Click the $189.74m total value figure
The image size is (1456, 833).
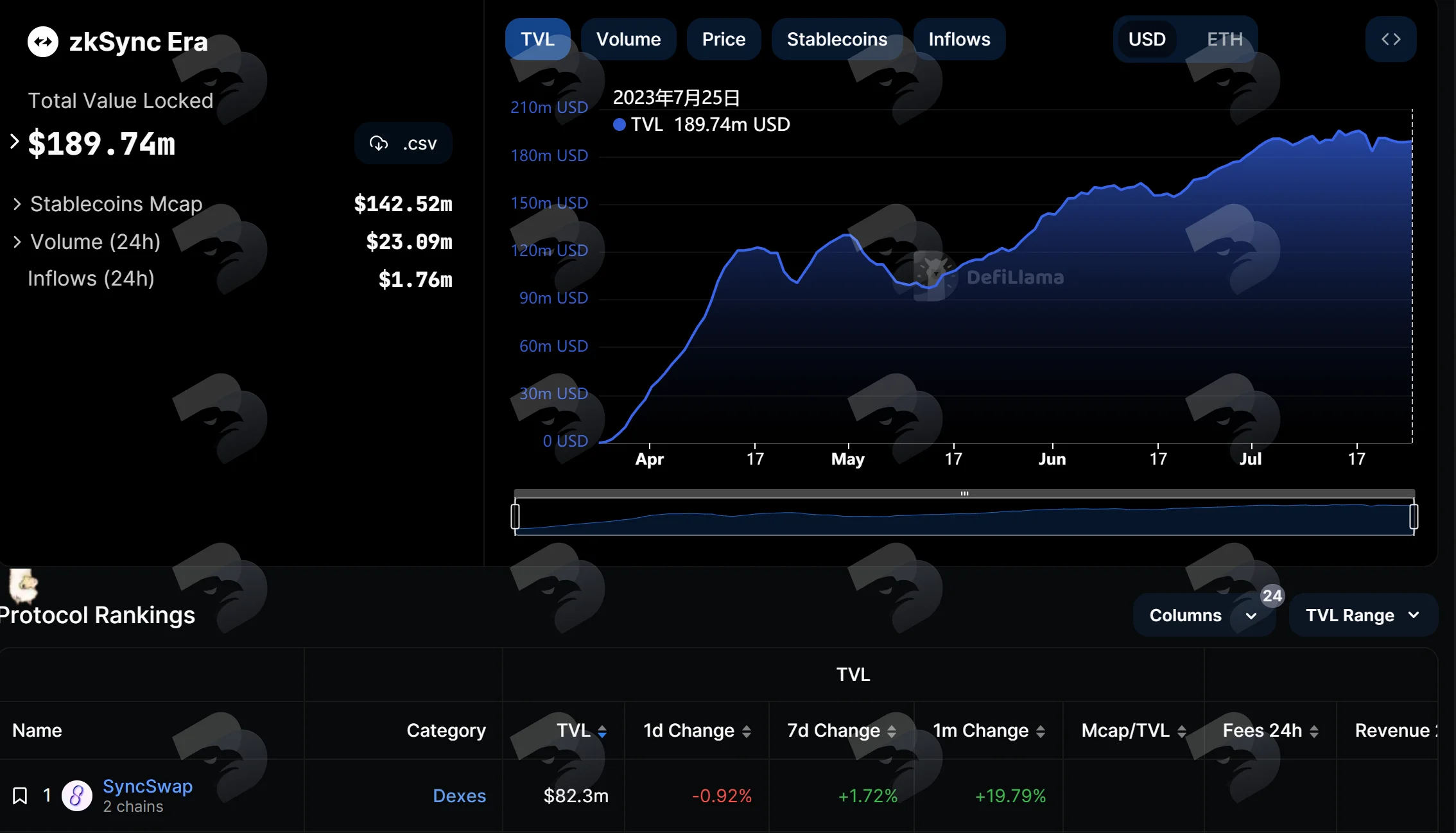click(101, 143)
